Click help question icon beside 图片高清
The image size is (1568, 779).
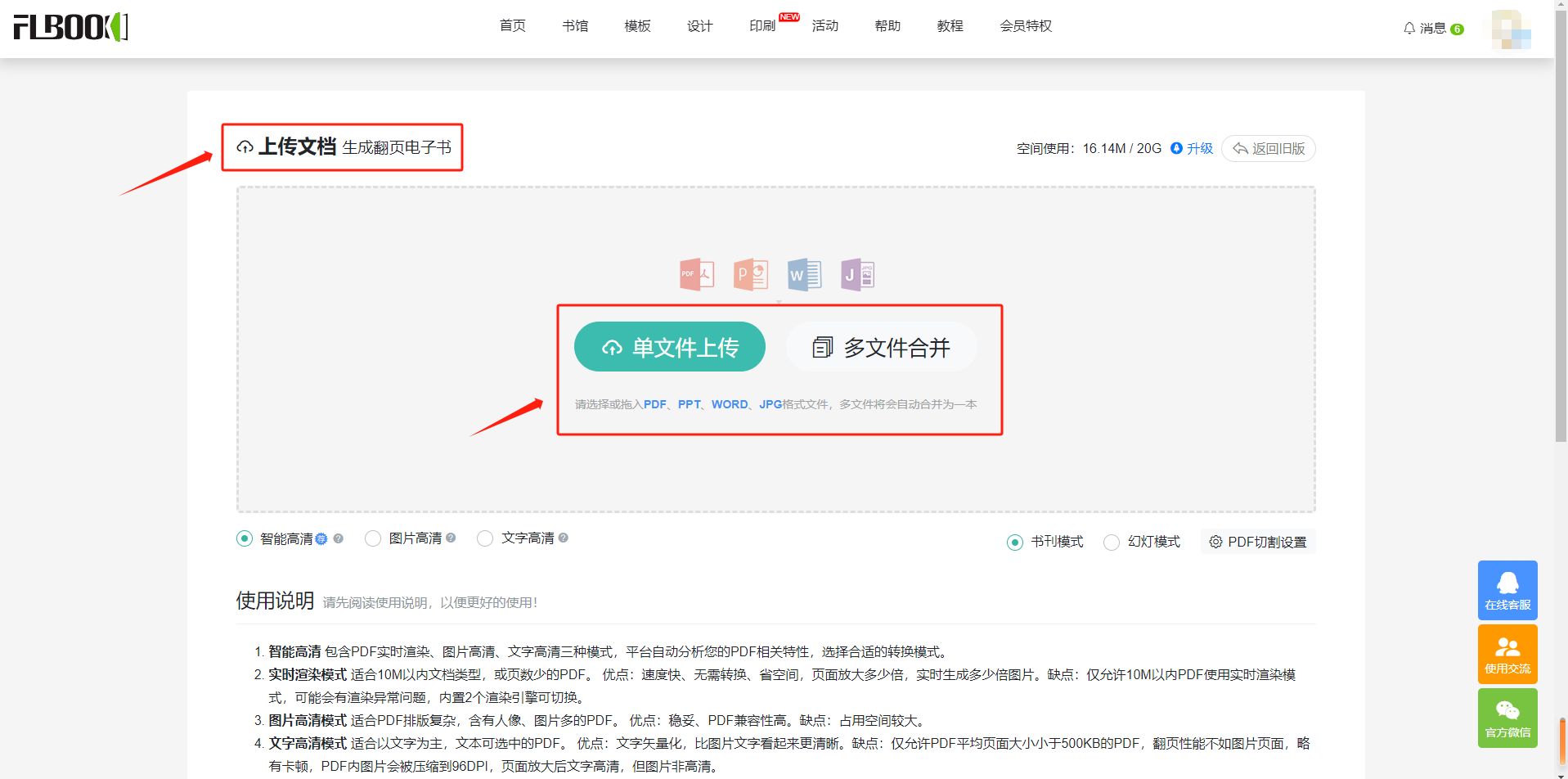451,538
